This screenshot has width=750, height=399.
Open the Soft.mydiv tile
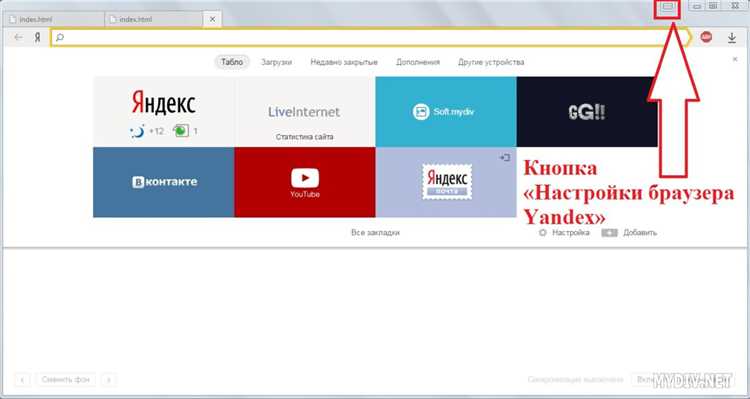tap(446, 111)
